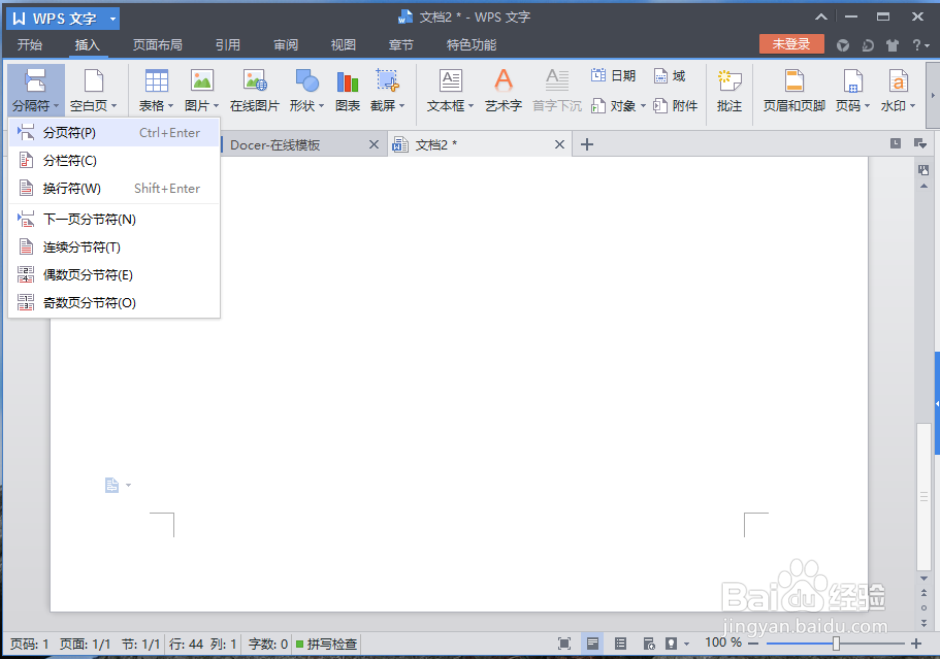Choose 分页符(P) page break
The width and height of the screenshot is (940, 659).
[114, 133]
